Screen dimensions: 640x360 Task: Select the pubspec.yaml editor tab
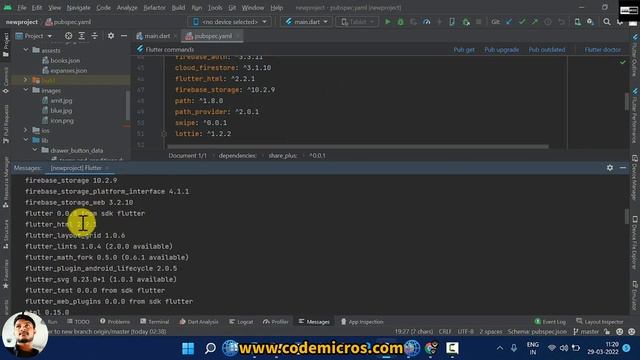point(211,36)
